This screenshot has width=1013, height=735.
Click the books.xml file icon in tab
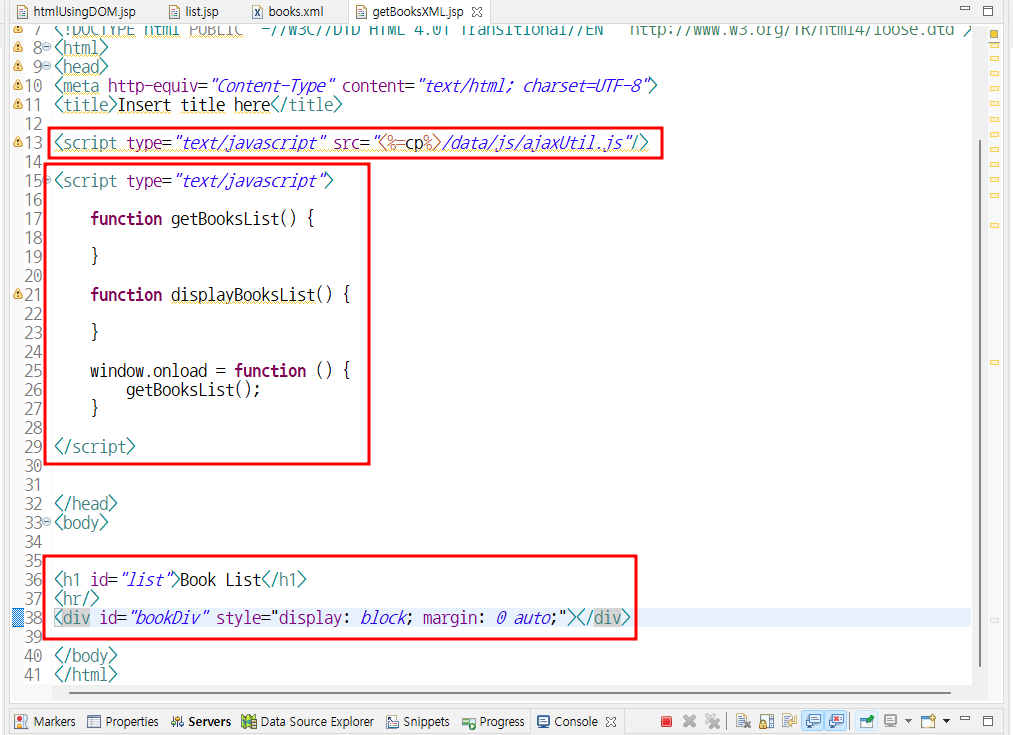pos(258,12)
